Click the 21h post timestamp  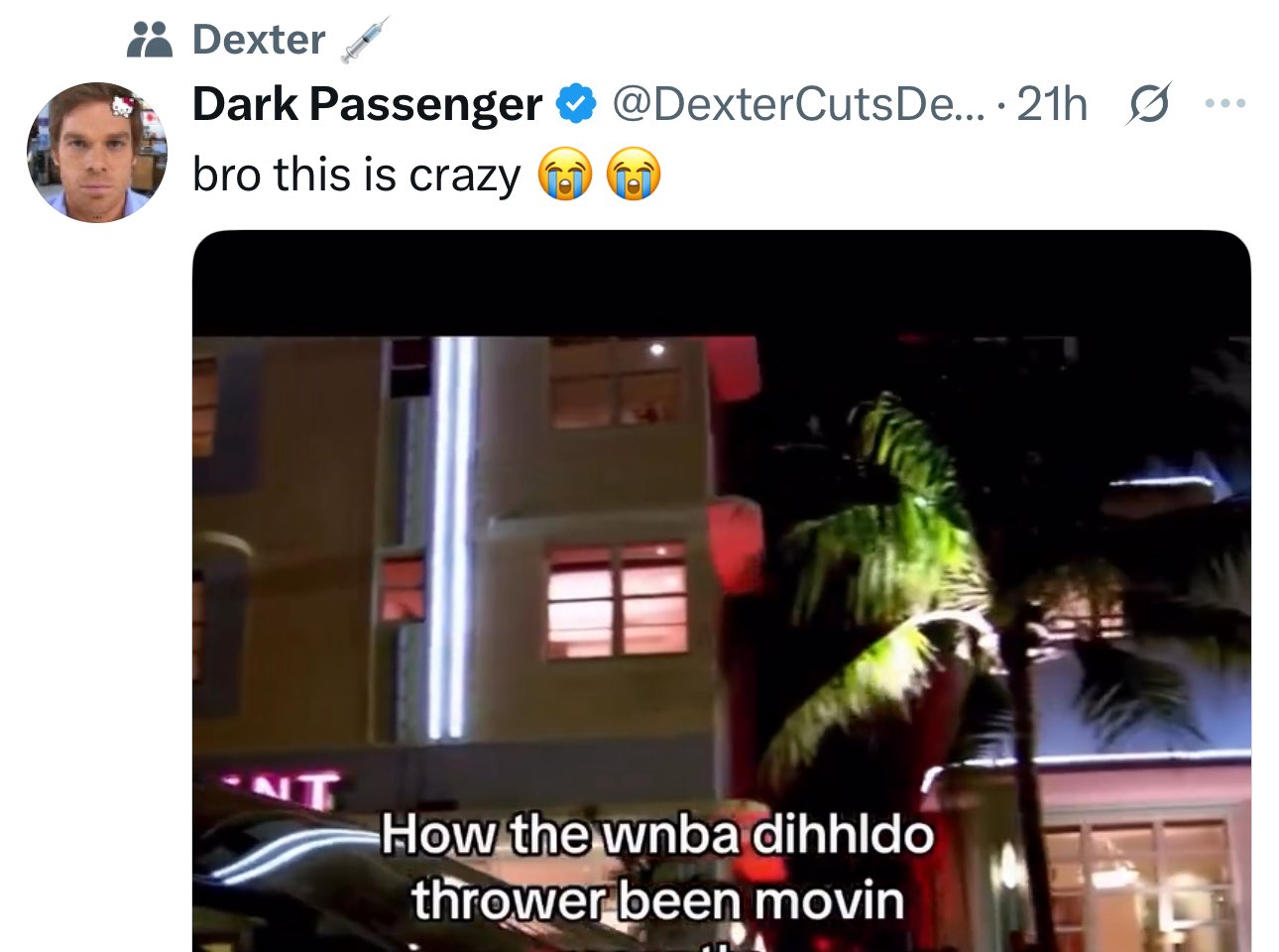coord(1052,104)
